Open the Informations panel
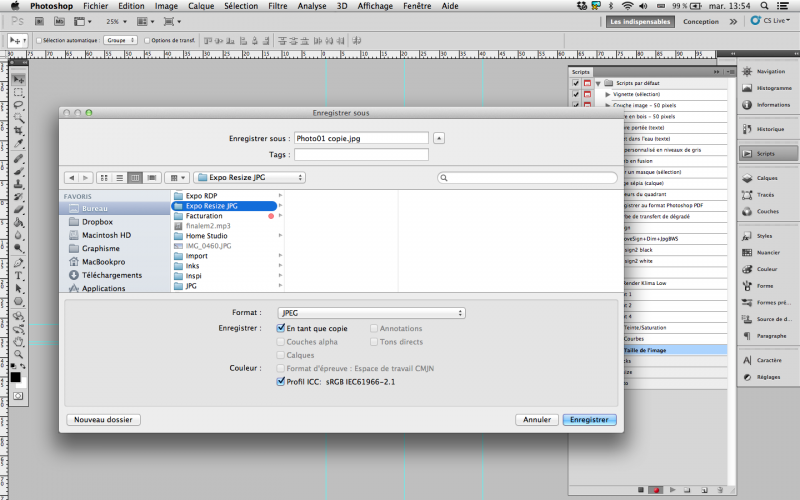800x500 pixels. pyautogui.click(x=768, y=105)
